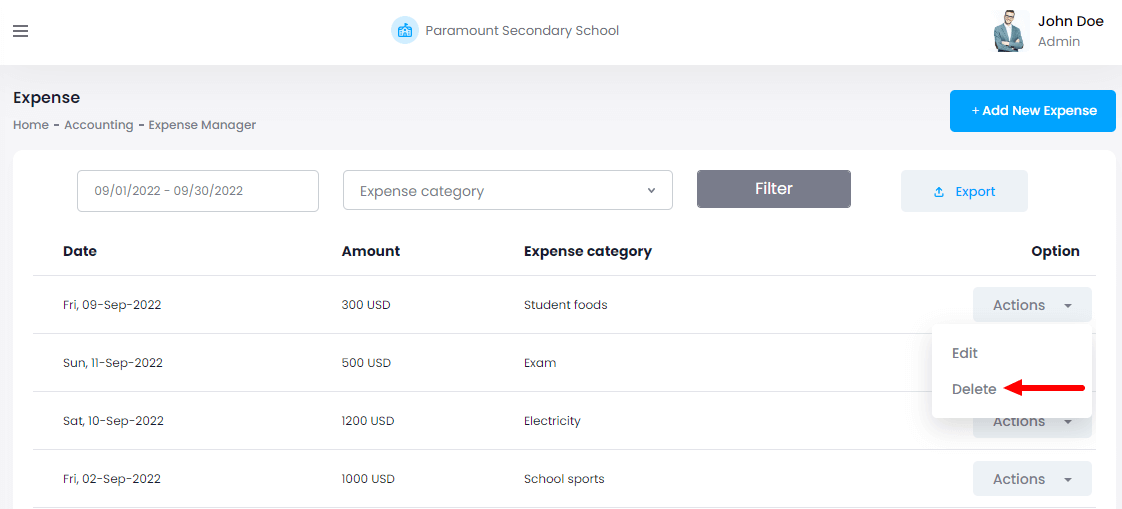Click the Filter button

[x=773, y=189]
